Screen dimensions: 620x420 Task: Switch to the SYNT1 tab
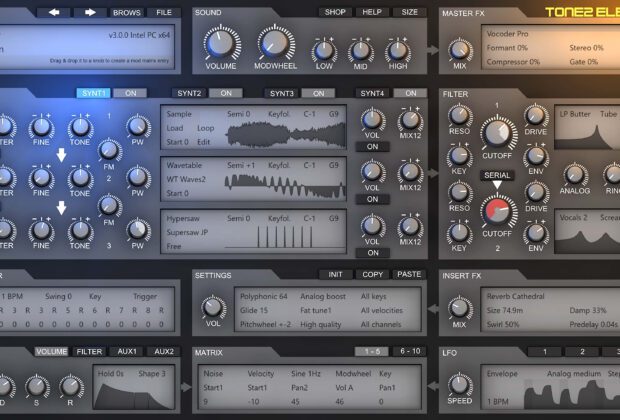[94, 93]
